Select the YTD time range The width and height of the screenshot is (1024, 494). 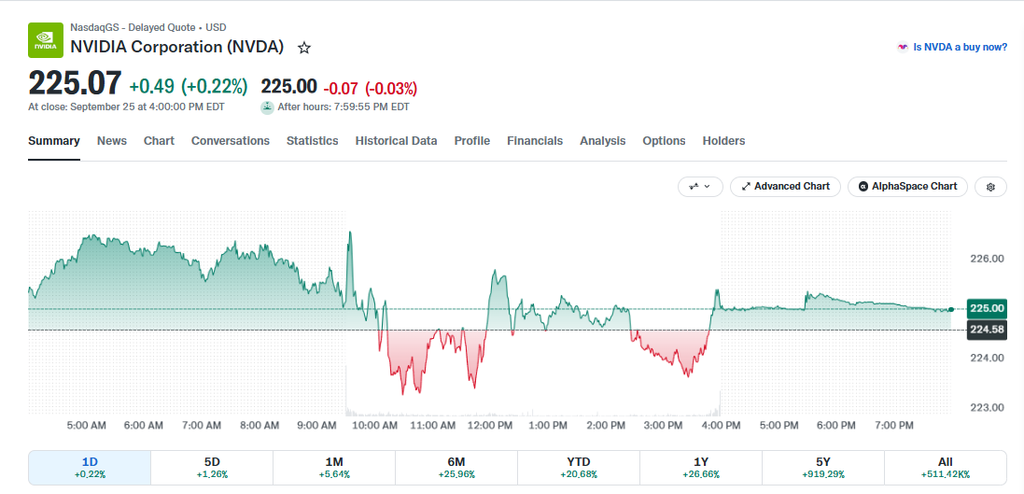point(579,468)
